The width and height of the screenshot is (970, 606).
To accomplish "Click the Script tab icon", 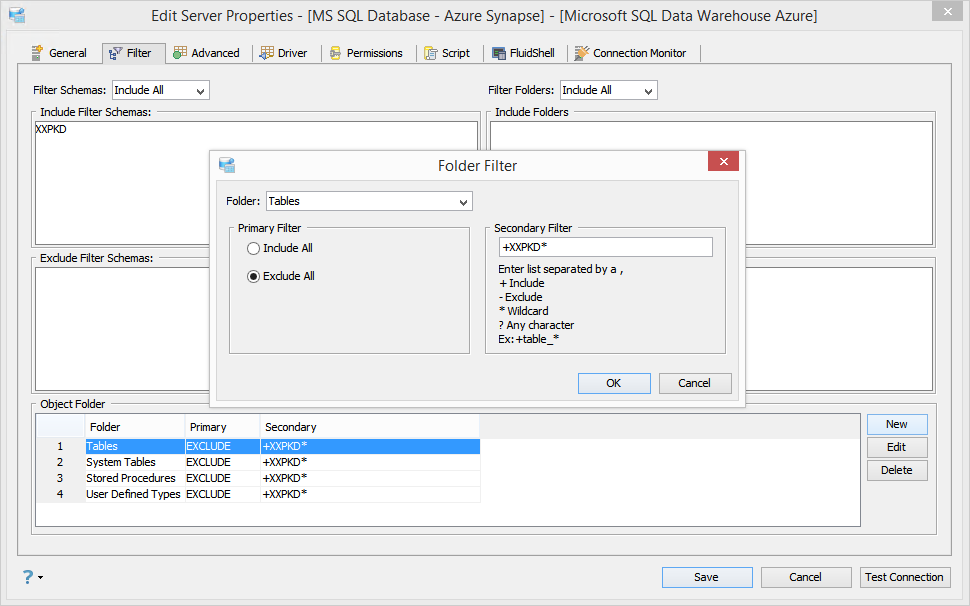I will 431,53.
